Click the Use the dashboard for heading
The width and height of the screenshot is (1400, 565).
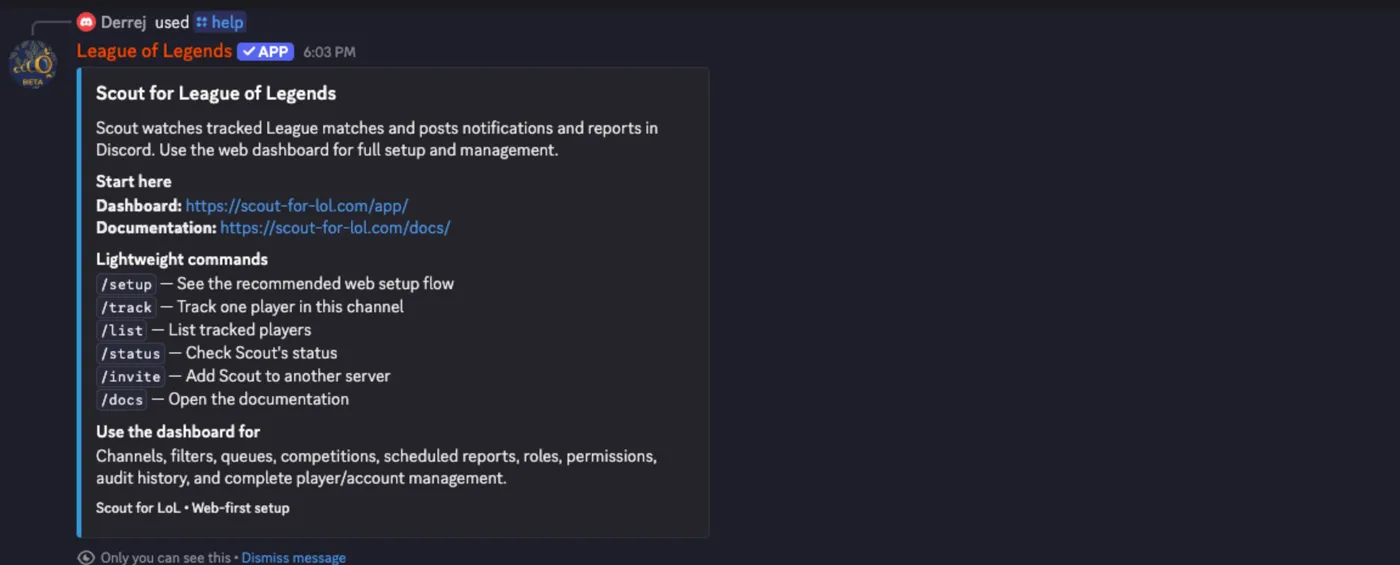tap(178, 431)
